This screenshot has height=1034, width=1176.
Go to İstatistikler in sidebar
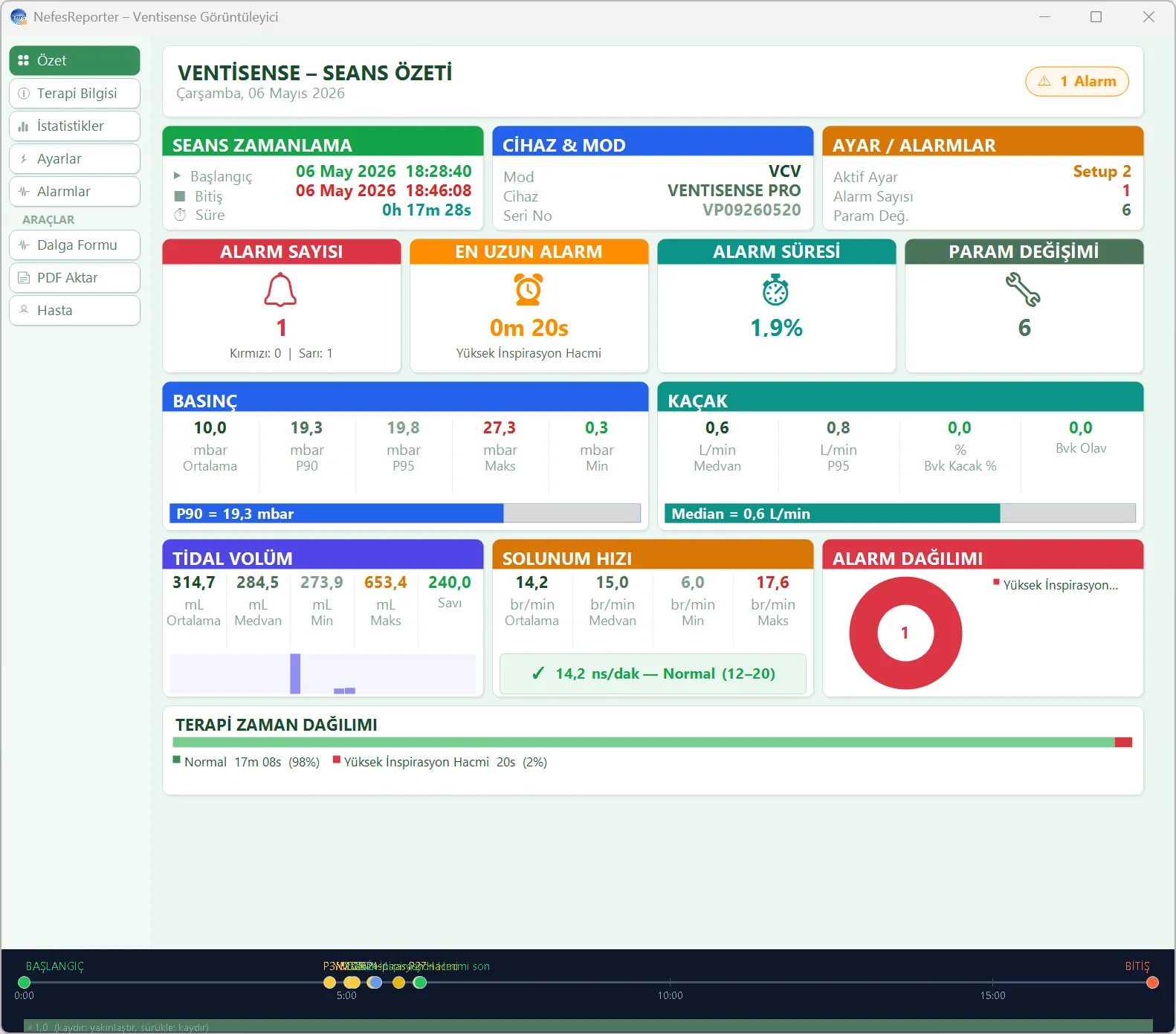click(74, 126)
